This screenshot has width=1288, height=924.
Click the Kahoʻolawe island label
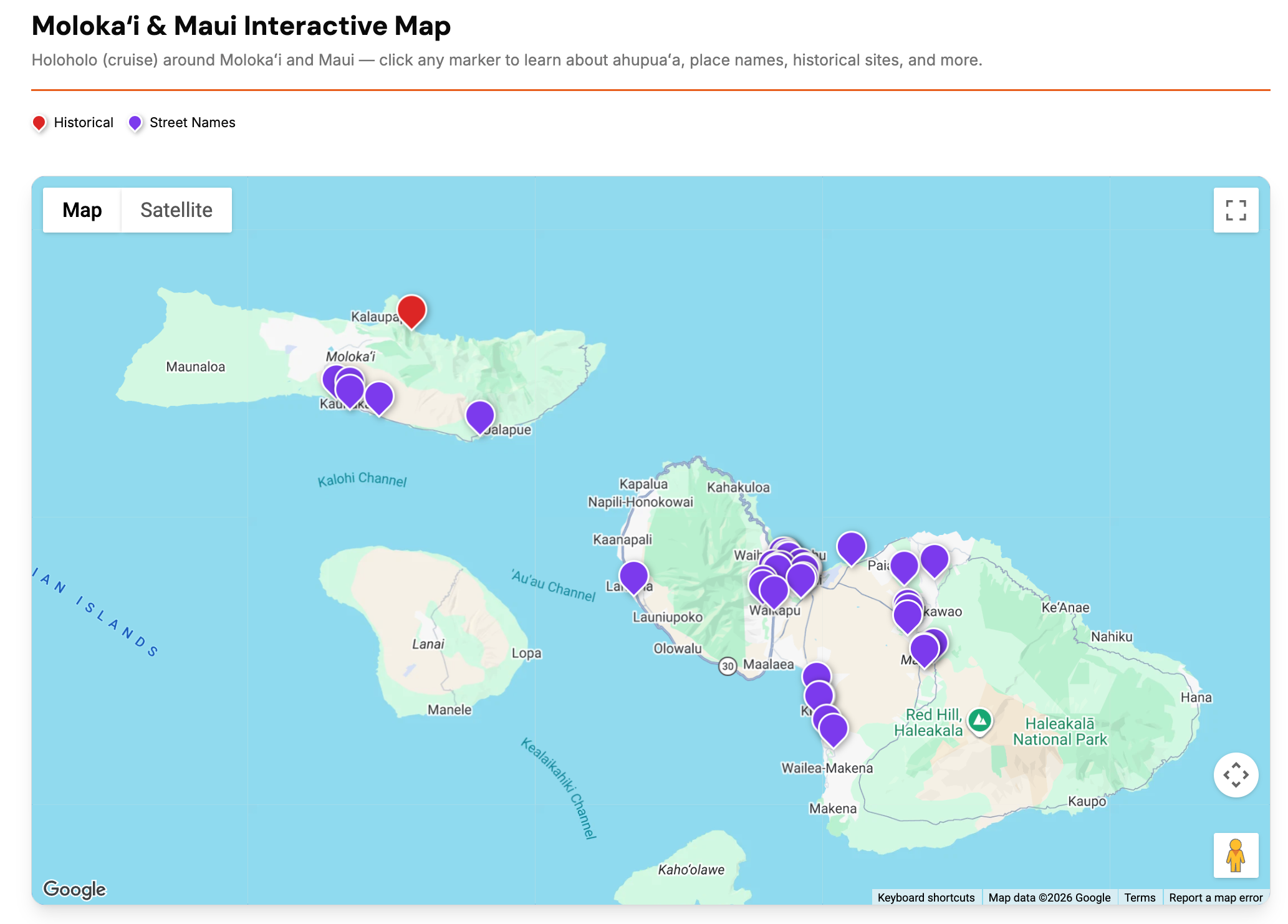click(x=691, y=870)
